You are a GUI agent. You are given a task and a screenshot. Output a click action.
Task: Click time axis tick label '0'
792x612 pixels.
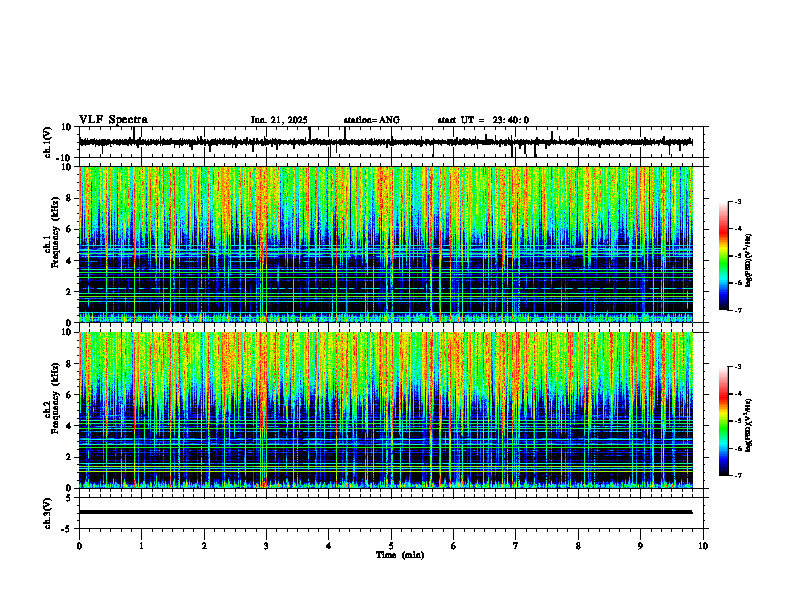tap(79, 546)
